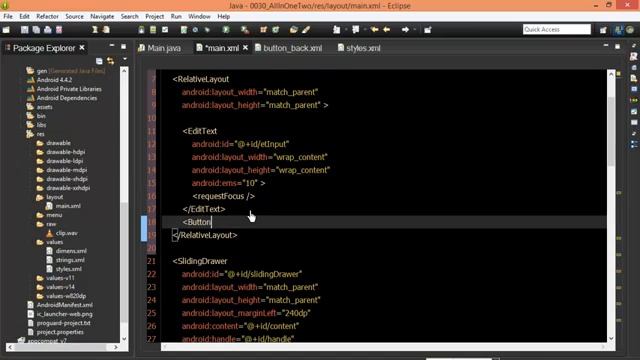Switch to the styles.xml tab
This screenshot has width=640, height=360.
tap(359, 48)
